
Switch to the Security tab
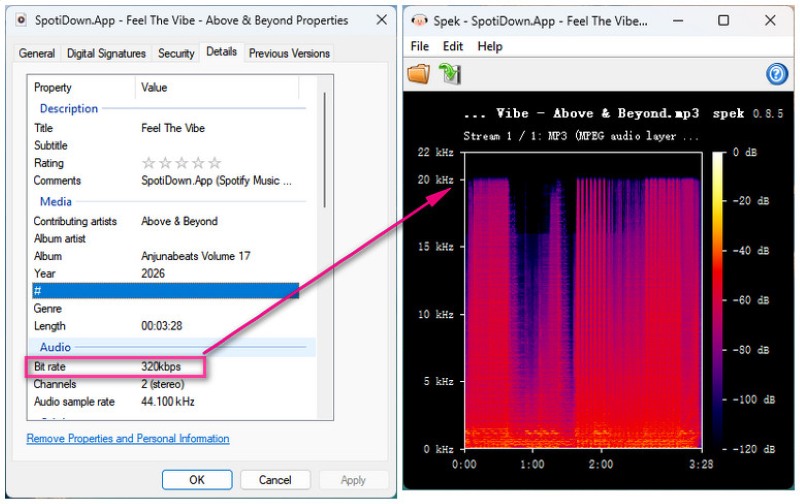[x=176, y=53]
